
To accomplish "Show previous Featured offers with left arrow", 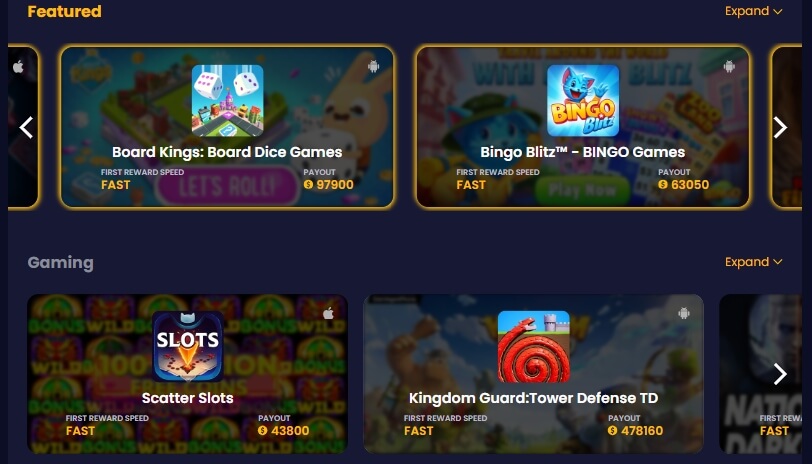I will [26, 127].
